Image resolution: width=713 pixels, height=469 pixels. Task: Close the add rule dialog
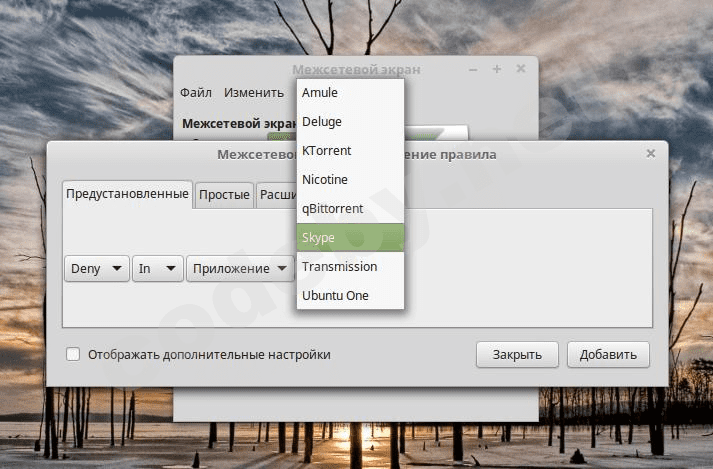point(651,154)
